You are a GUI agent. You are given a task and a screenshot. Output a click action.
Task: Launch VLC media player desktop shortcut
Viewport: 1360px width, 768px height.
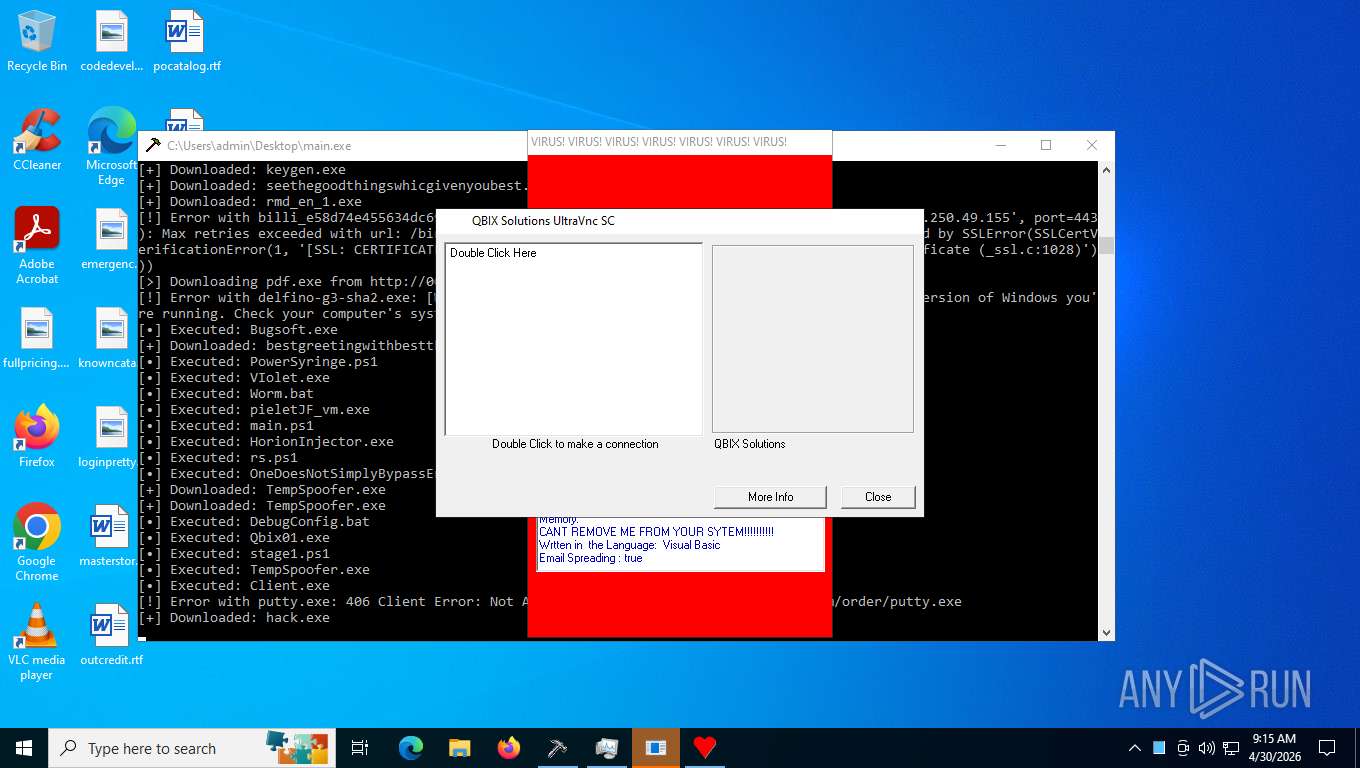coord(37,642)
